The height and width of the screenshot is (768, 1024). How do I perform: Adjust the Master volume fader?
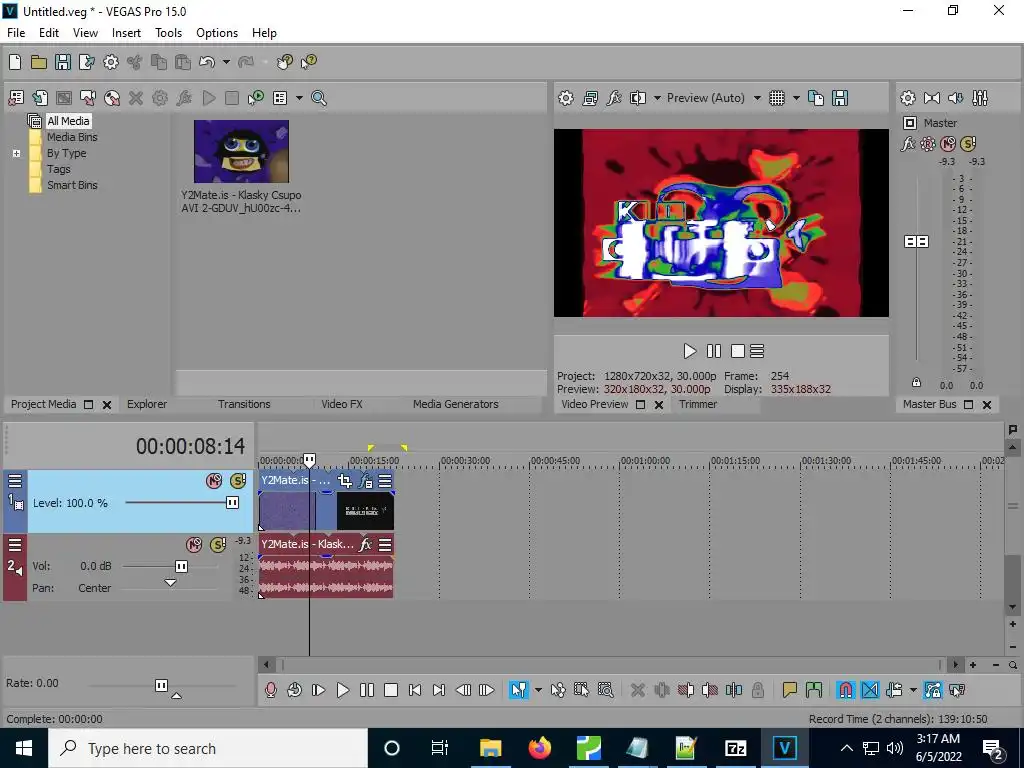tap(916, 242)
